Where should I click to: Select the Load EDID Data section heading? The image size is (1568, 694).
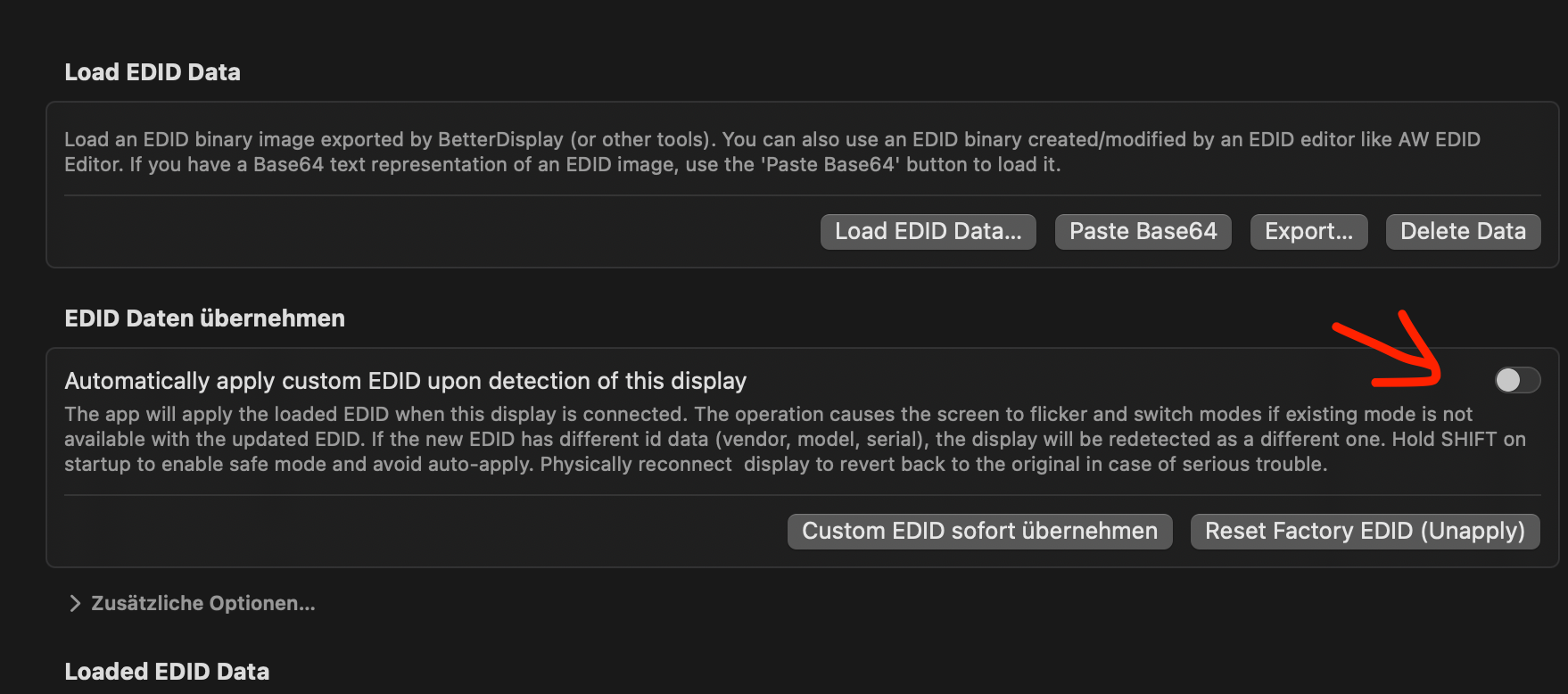153,72
